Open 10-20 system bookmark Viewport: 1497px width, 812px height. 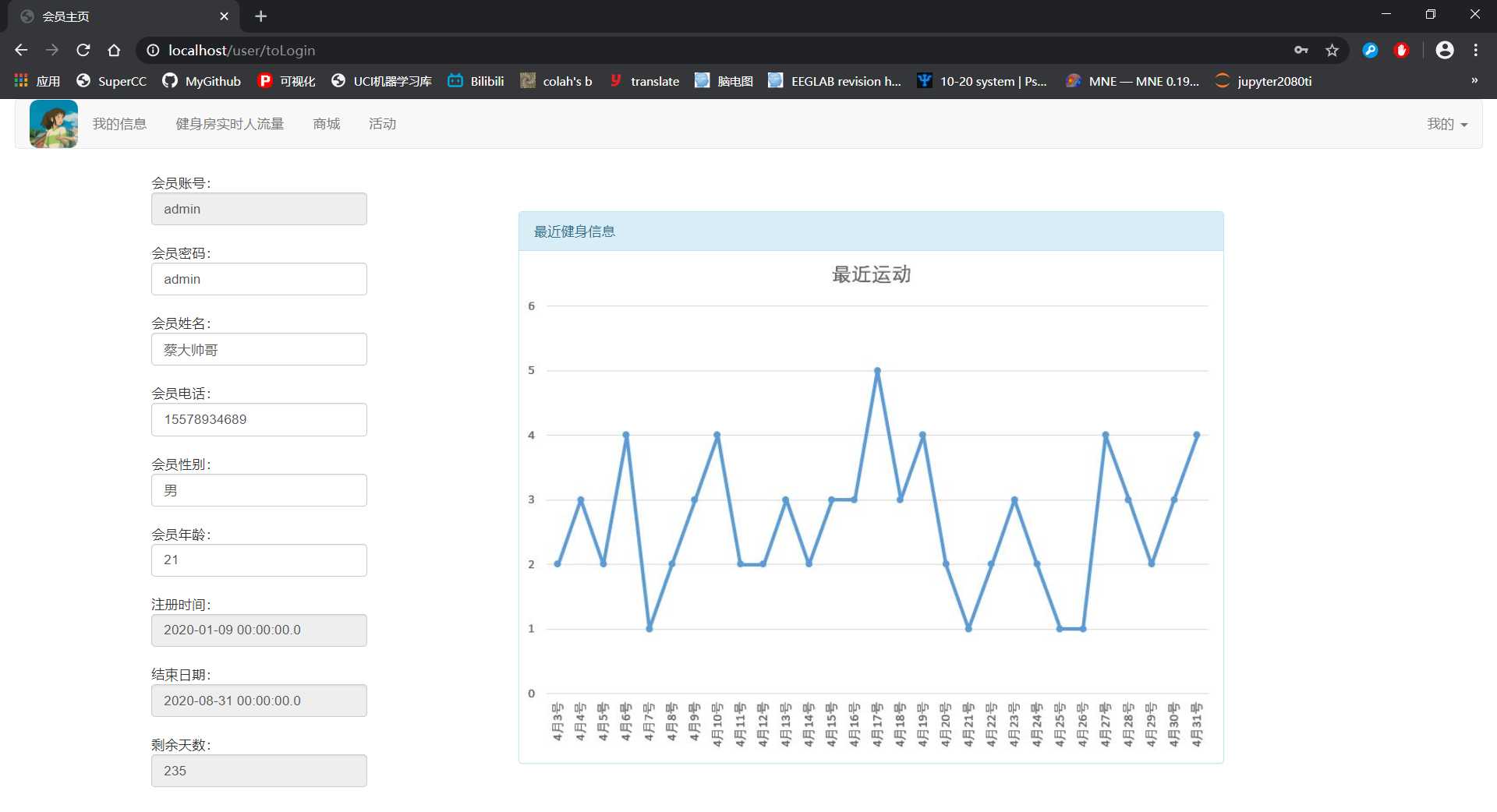click(982, 81)
